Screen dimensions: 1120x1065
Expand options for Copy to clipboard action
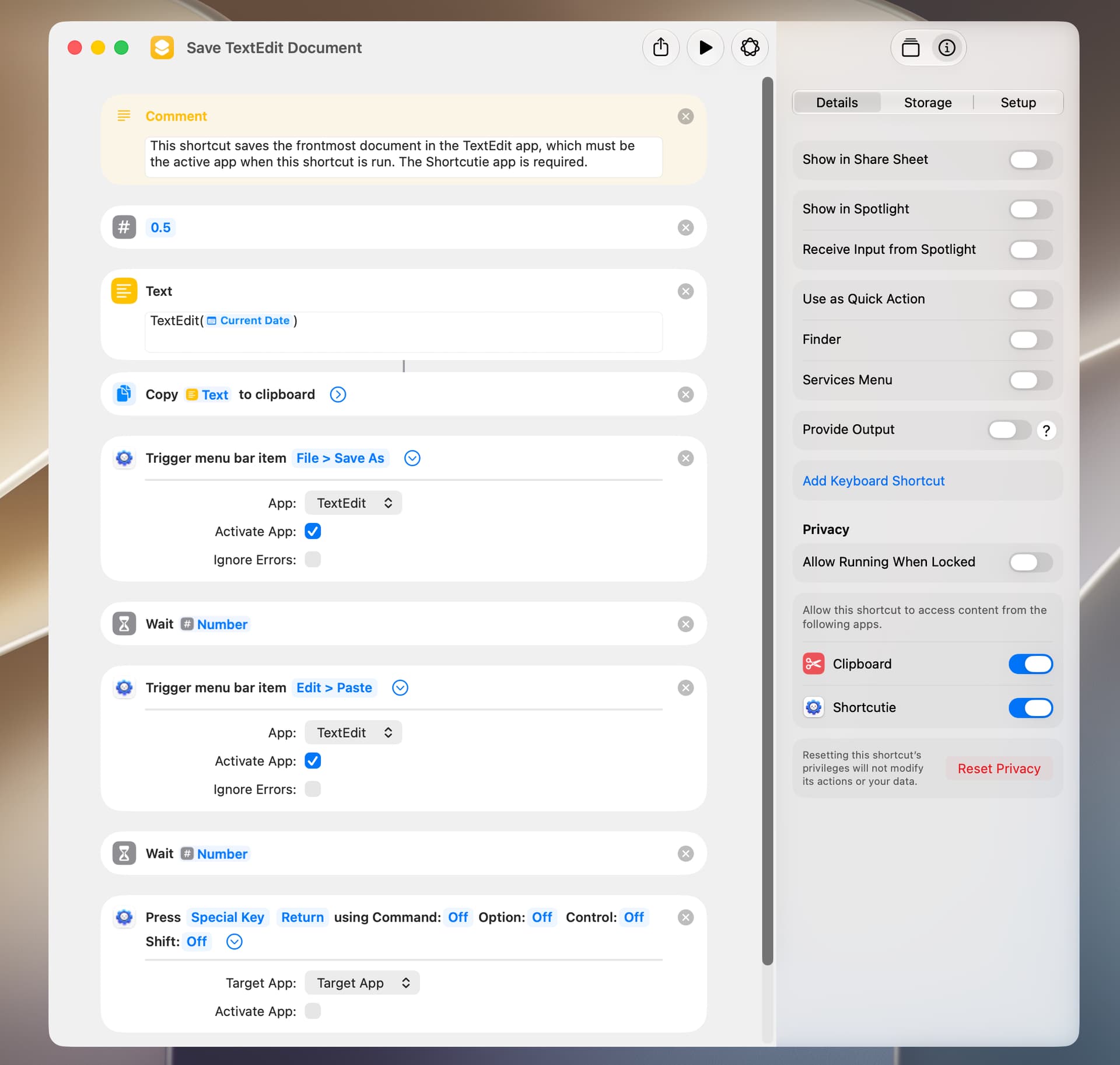point(338,394)
